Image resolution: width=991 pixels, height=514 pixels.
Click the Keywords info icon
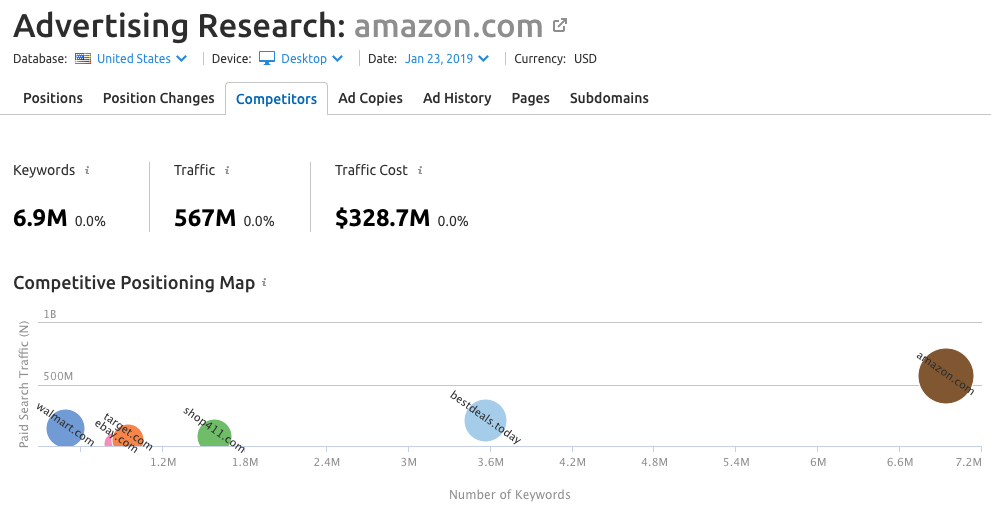[x=87, y=170]
